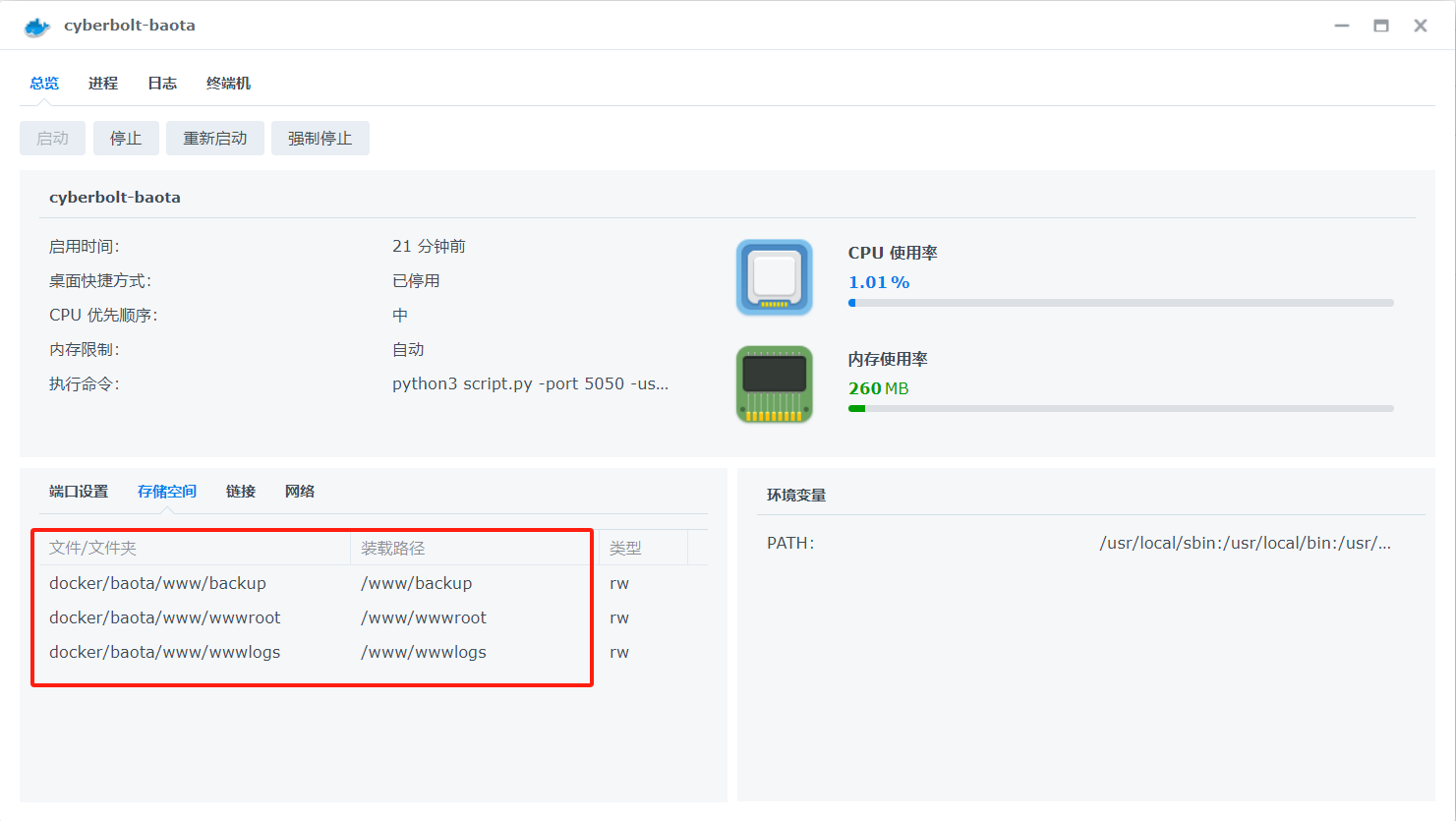Click the 重新启动 button
Screen dimensions: 1456x821
click(x=214, y=138)
